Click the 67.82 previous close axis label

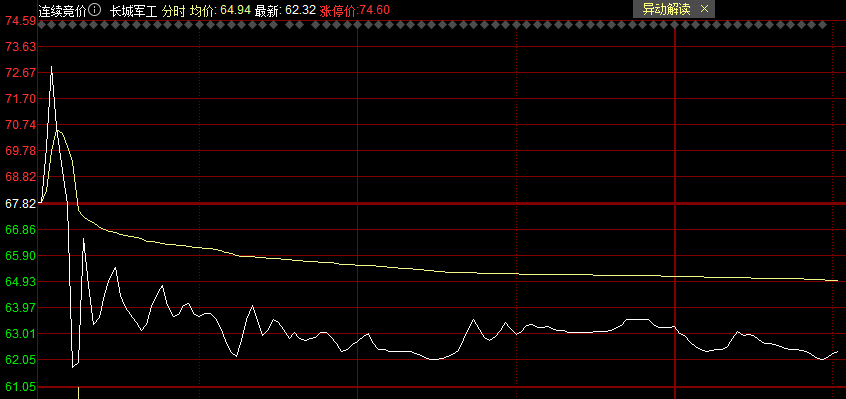pyautogui.click(x=20, y=203)
